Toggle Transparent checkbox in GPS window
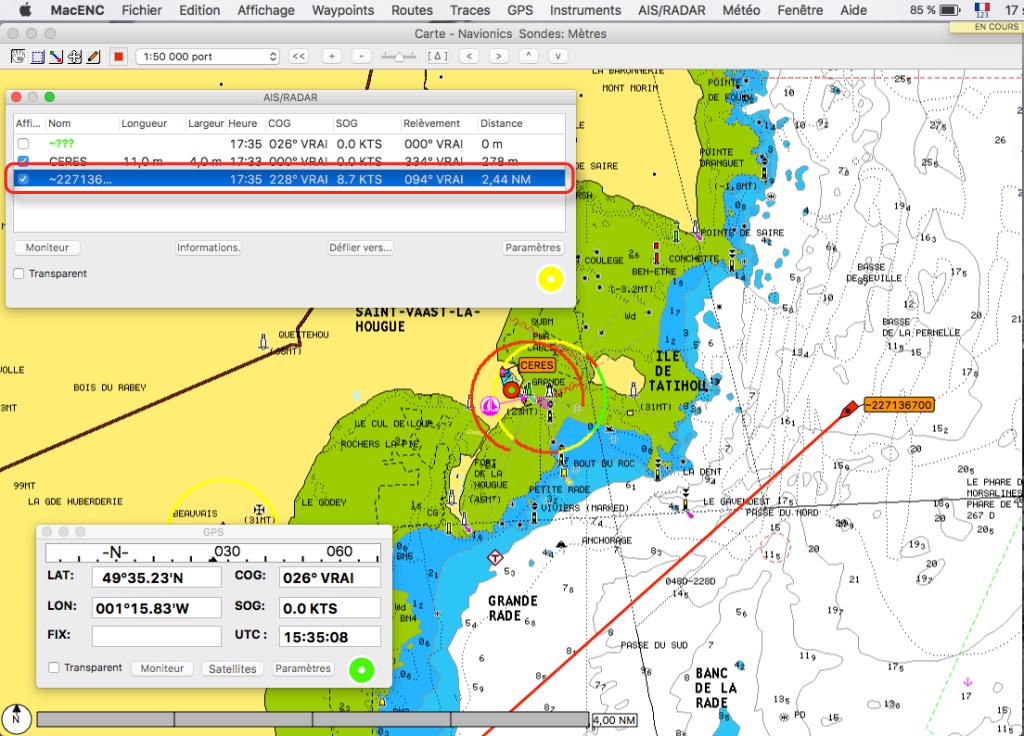Screen dimensions: 1024x736 (x=54, y=668)
